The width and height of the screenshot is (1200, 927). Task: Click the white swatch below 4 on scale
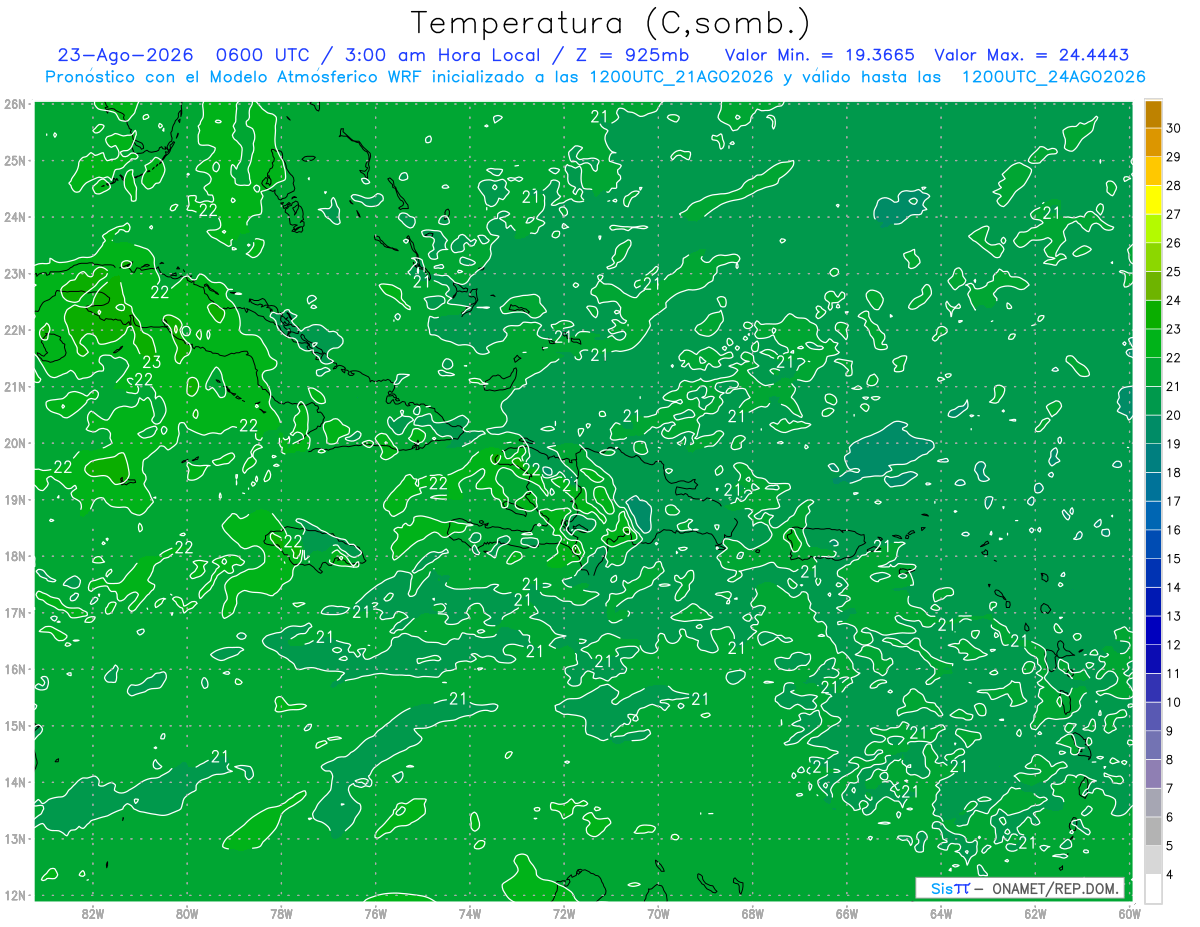tap(1153, 888)
